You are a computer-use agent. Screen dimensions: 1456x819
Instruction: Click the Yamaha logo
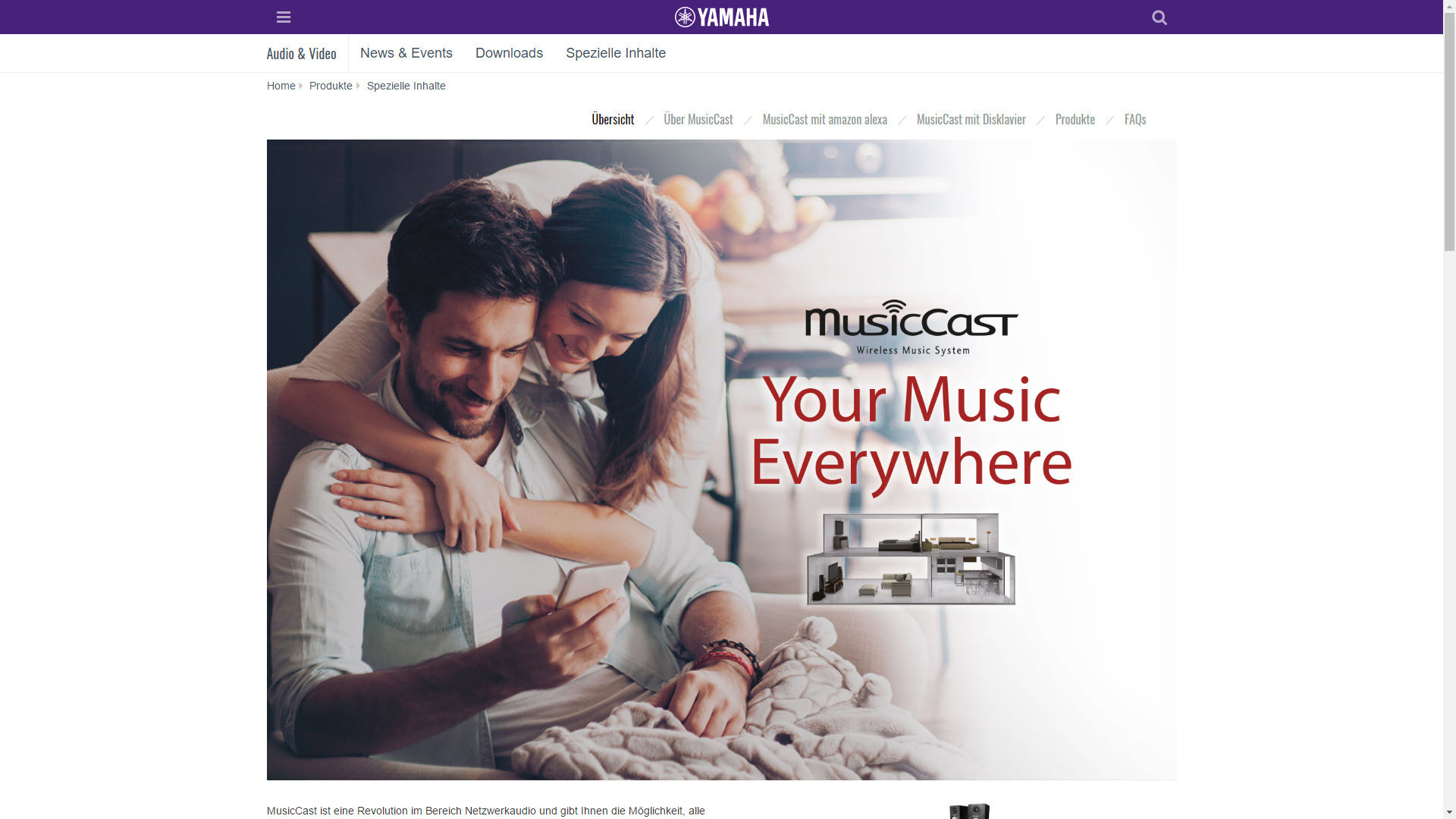pyautogui.click(x=722, y=17)
